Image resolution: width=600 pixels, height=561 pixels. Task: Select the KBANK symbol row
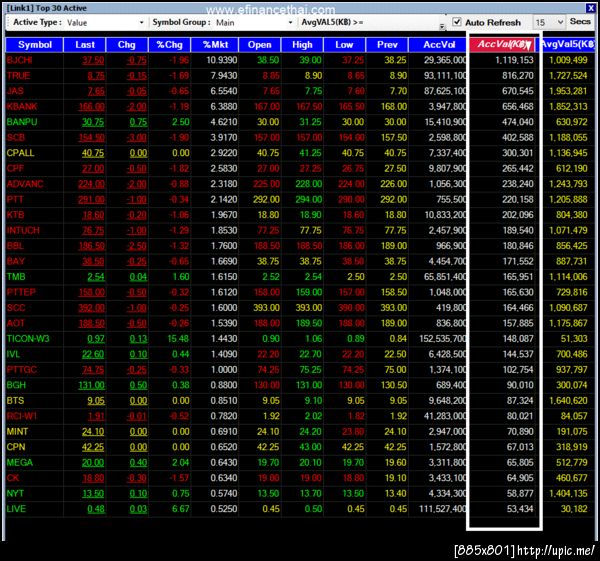coord(300,106)
